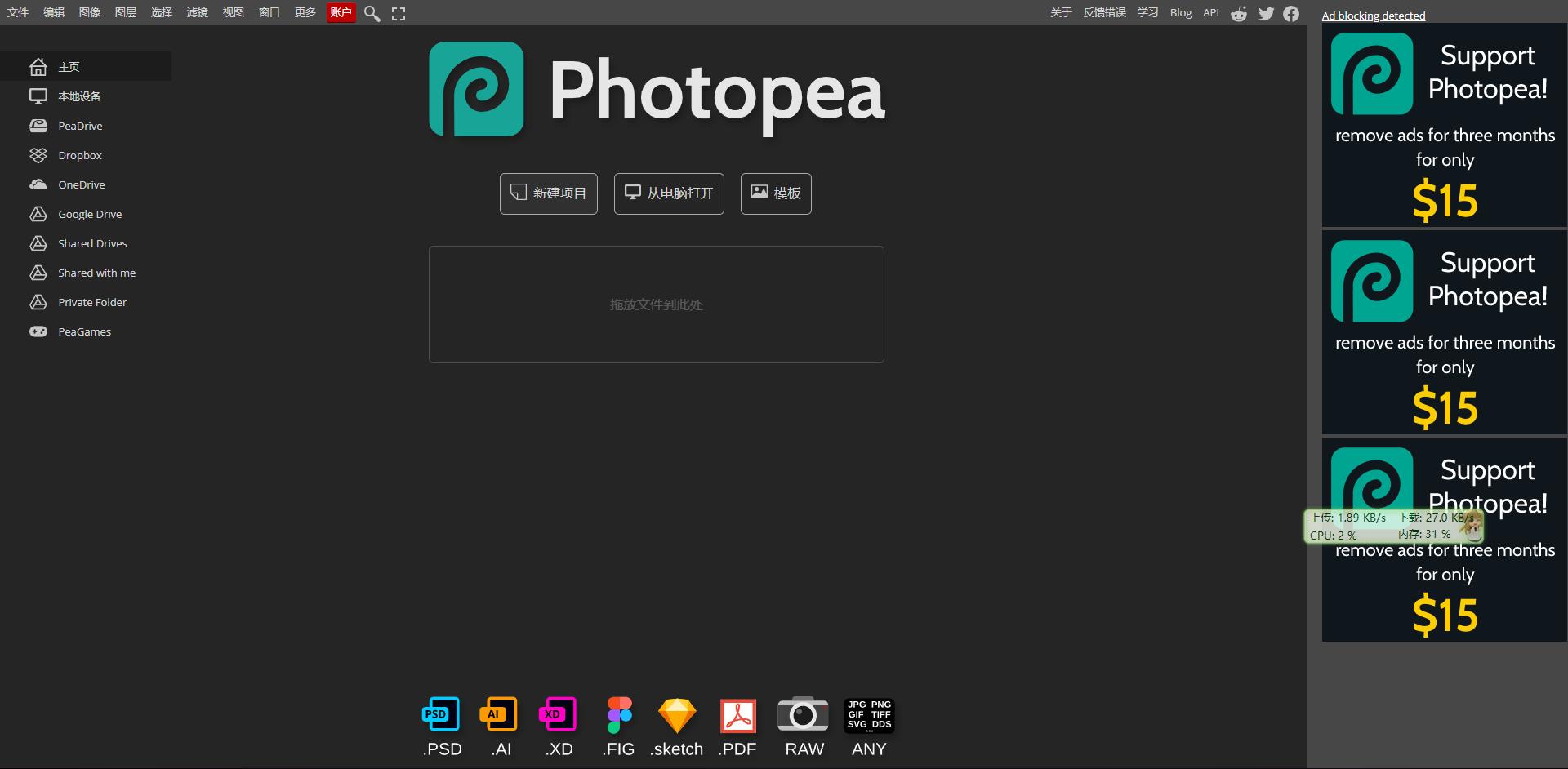Select PeaDrive text in sidebar
Image resolution: width=1568 pixels, height=769 pixels.
click(x=80, y=126)
